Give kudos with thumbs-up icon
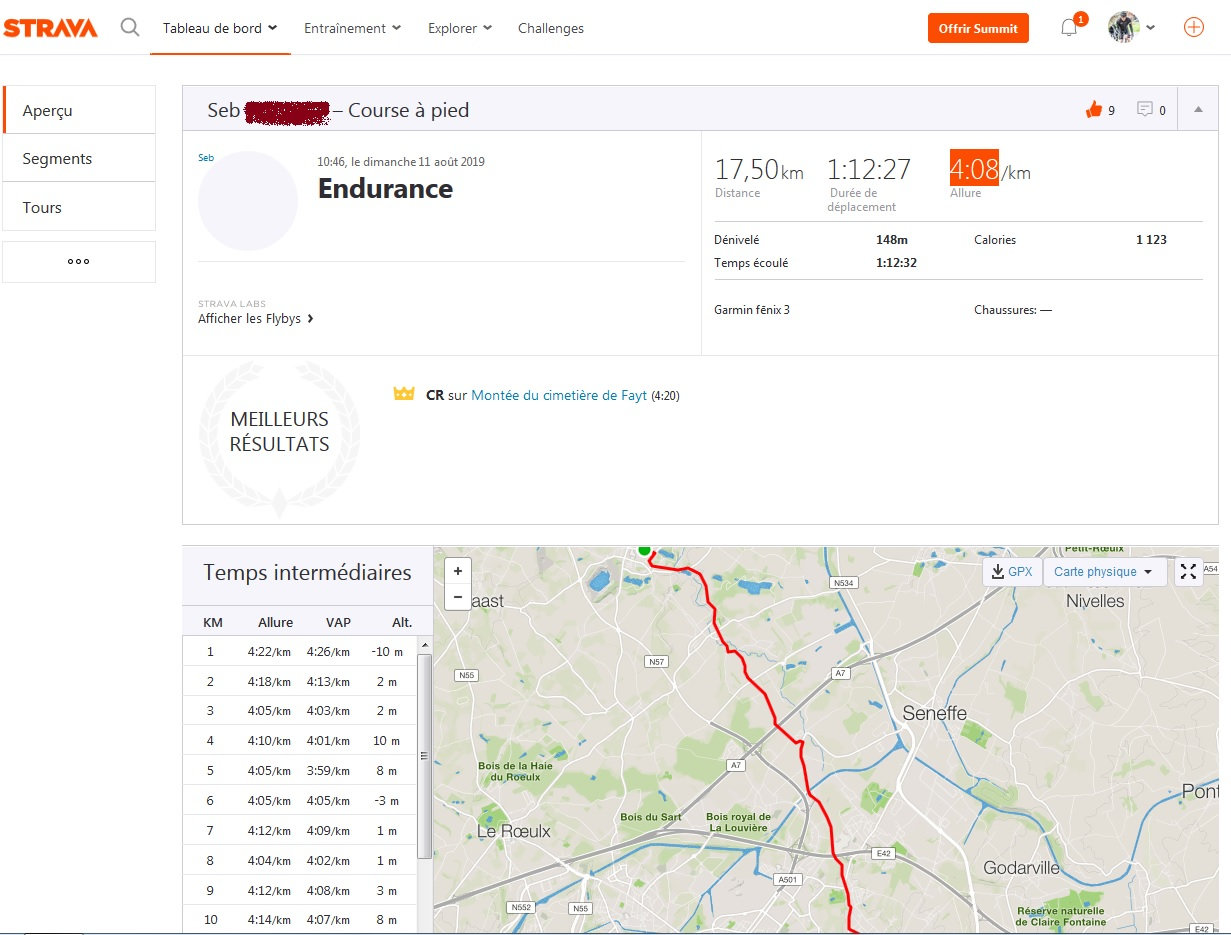 pyautogui.click(x=1094, y=110)
